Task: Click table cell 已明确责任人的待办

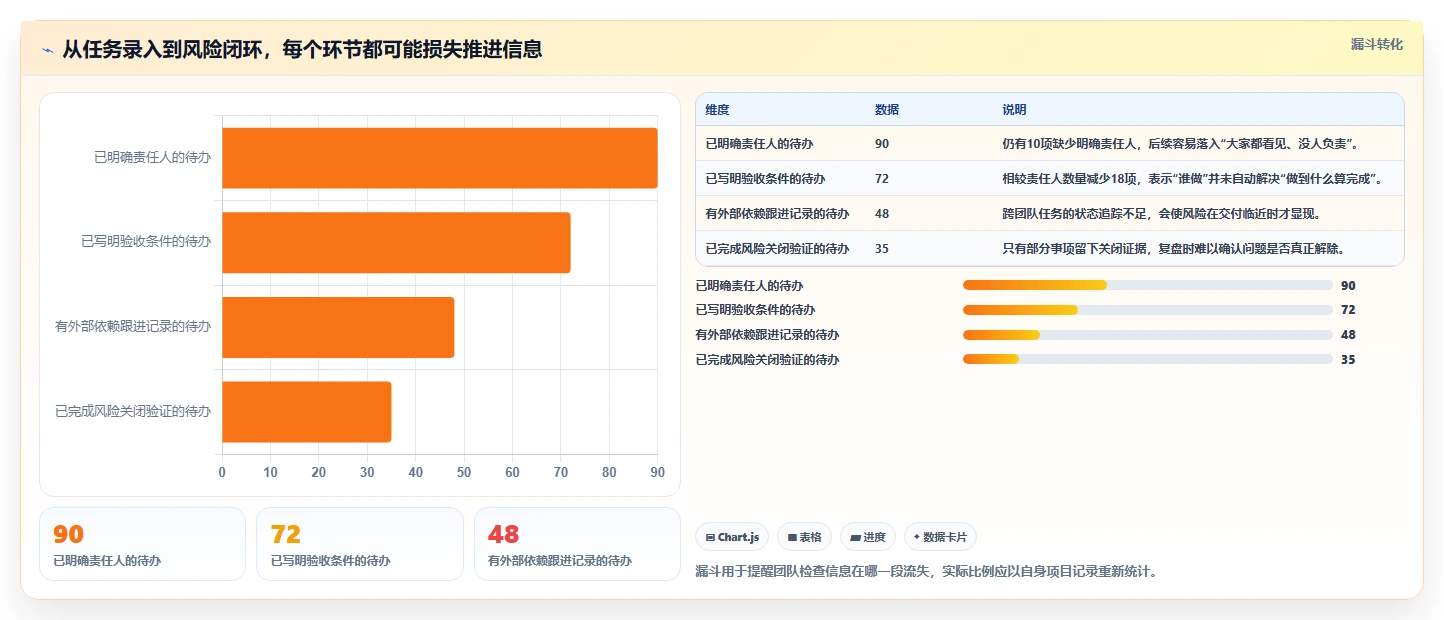Action: pos(759,144)
